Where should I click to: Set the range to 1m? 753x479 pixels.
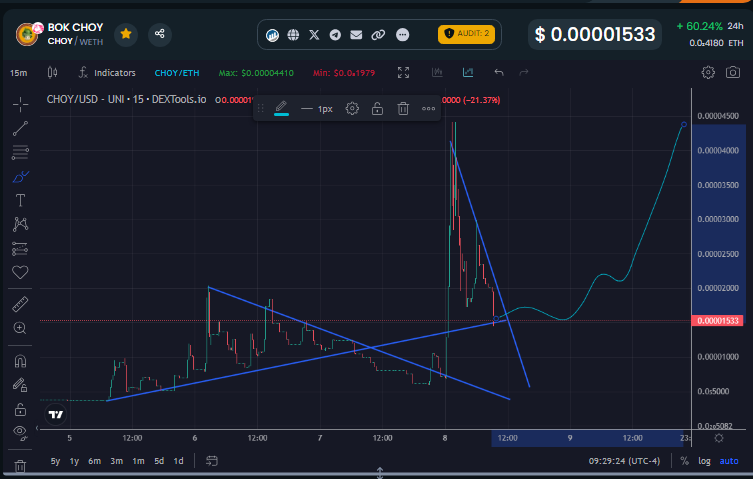pyautogui.click(x=138, y=461)
